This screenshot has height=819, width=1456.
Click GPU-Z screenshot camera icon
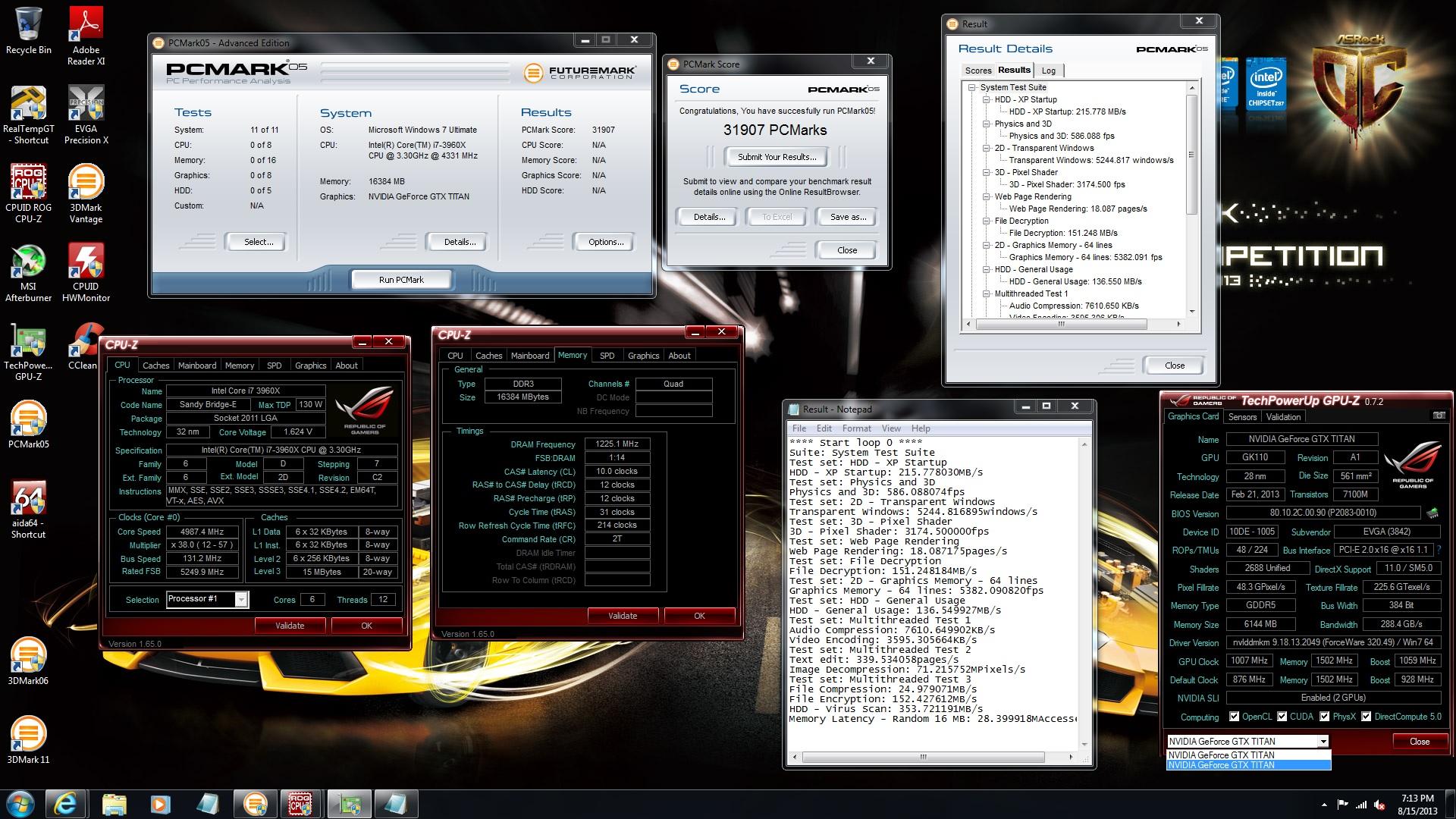tap(1439, 416)
